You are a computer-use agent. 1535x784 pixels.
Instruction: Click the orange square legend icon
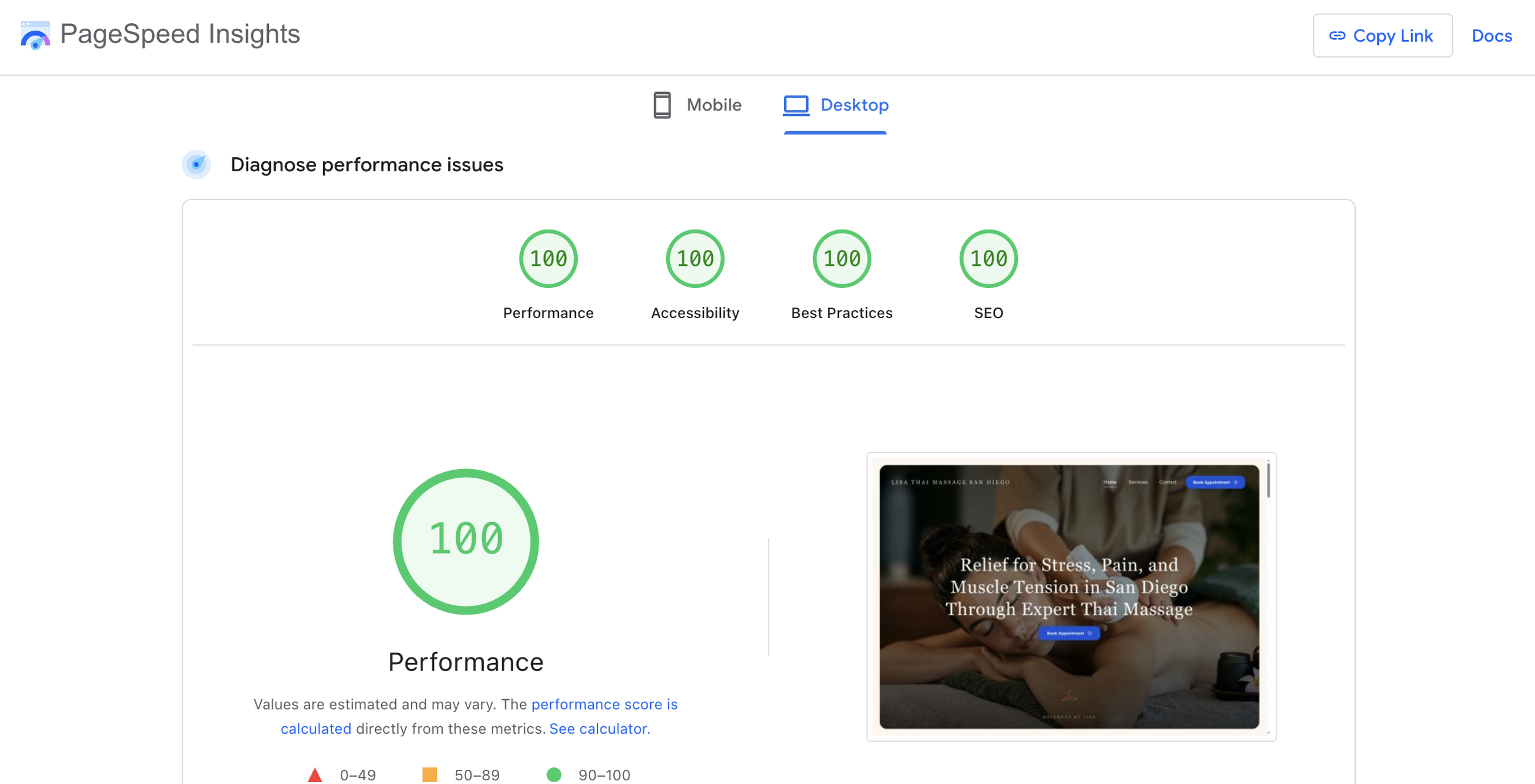430,775
